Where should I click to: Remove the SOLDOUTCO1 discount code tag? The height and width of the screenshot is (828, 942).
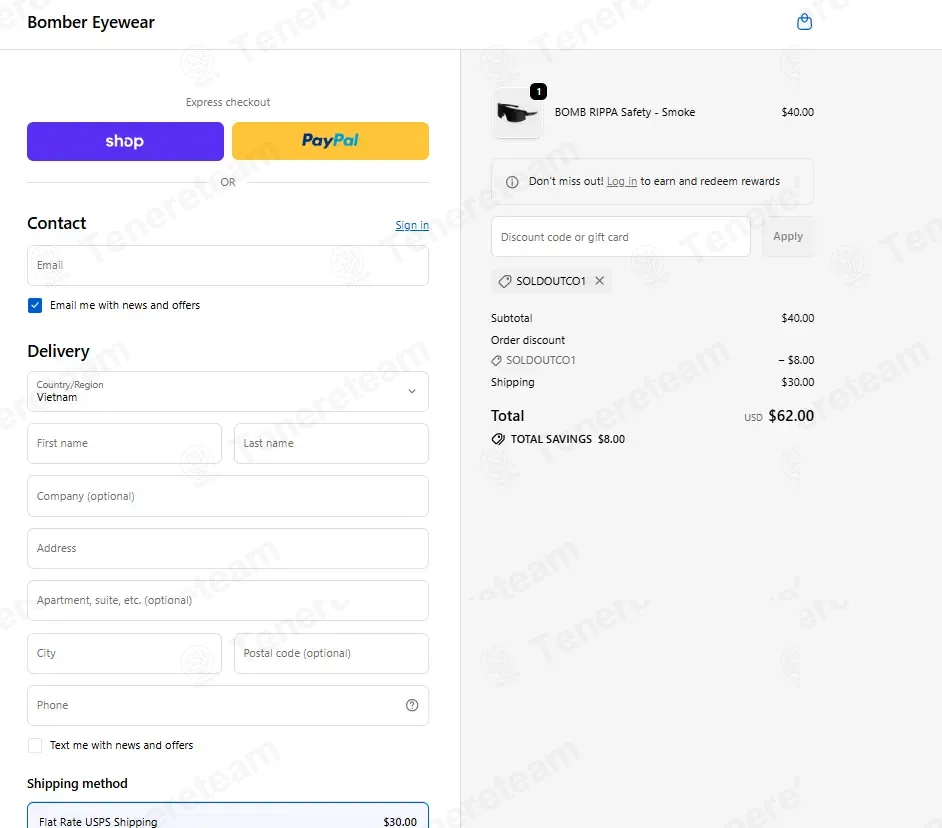click(x=599, y=281)
